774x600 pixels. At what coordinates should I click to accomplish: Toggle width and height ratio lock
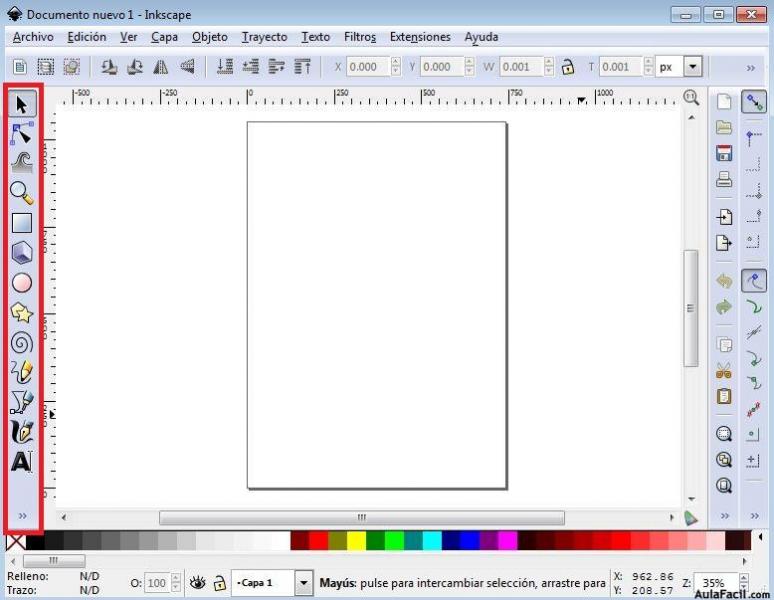click(x=568, y=67)
